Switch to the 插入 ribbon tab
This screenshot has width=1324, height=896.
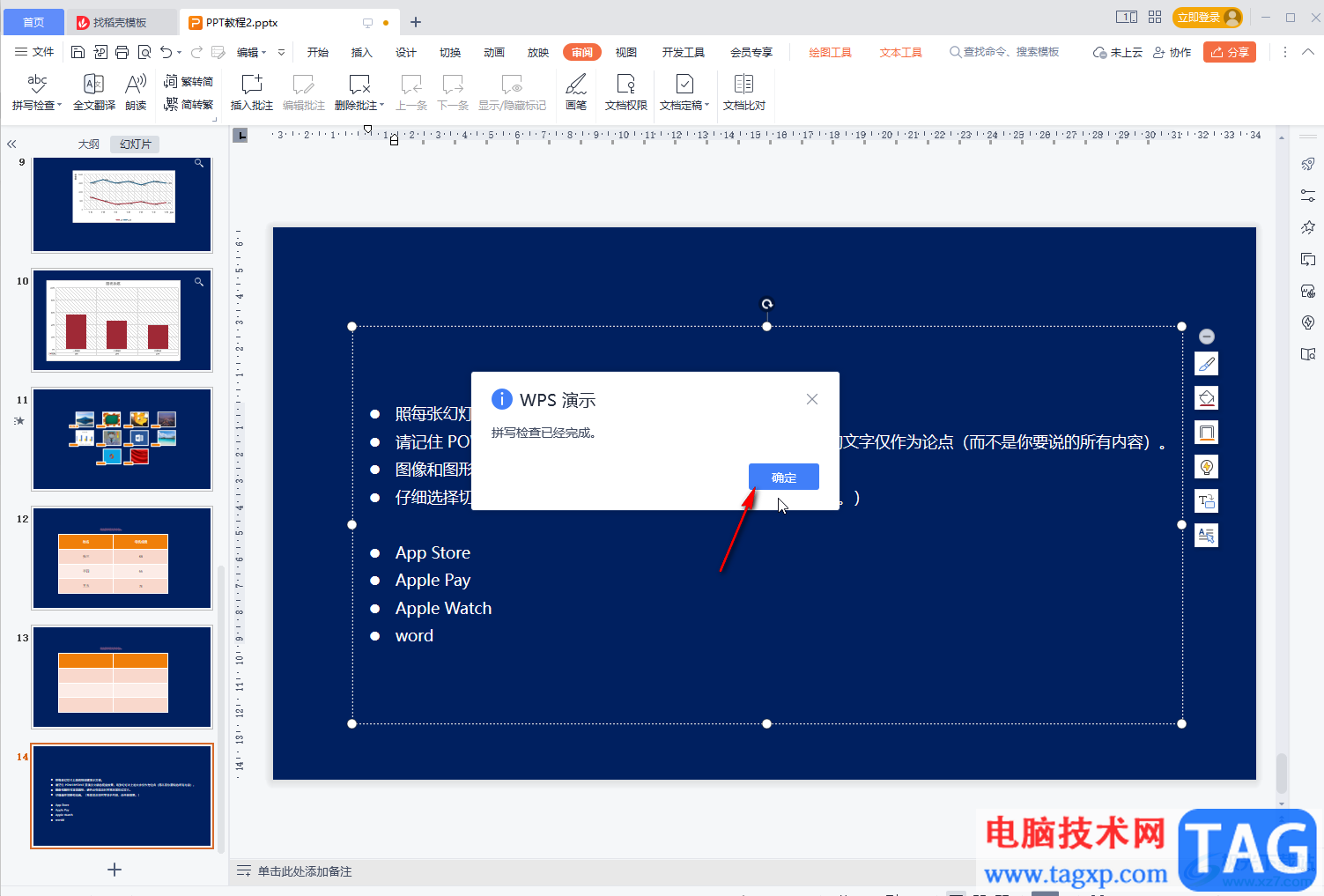coord(362,53)
